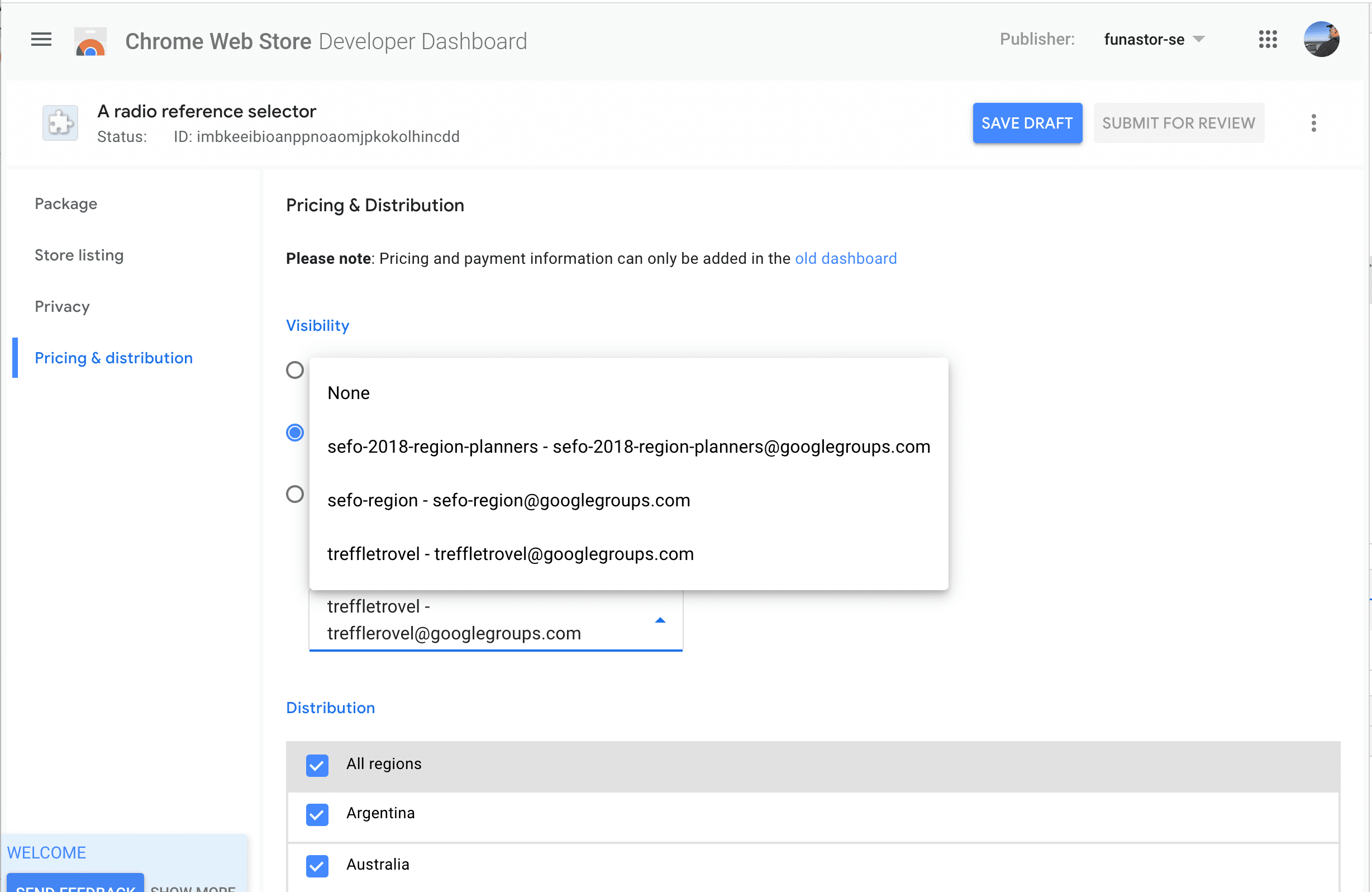Toggle the Argentina distribution checkbox
The image size is (1372, 892).
coord(317,812)
